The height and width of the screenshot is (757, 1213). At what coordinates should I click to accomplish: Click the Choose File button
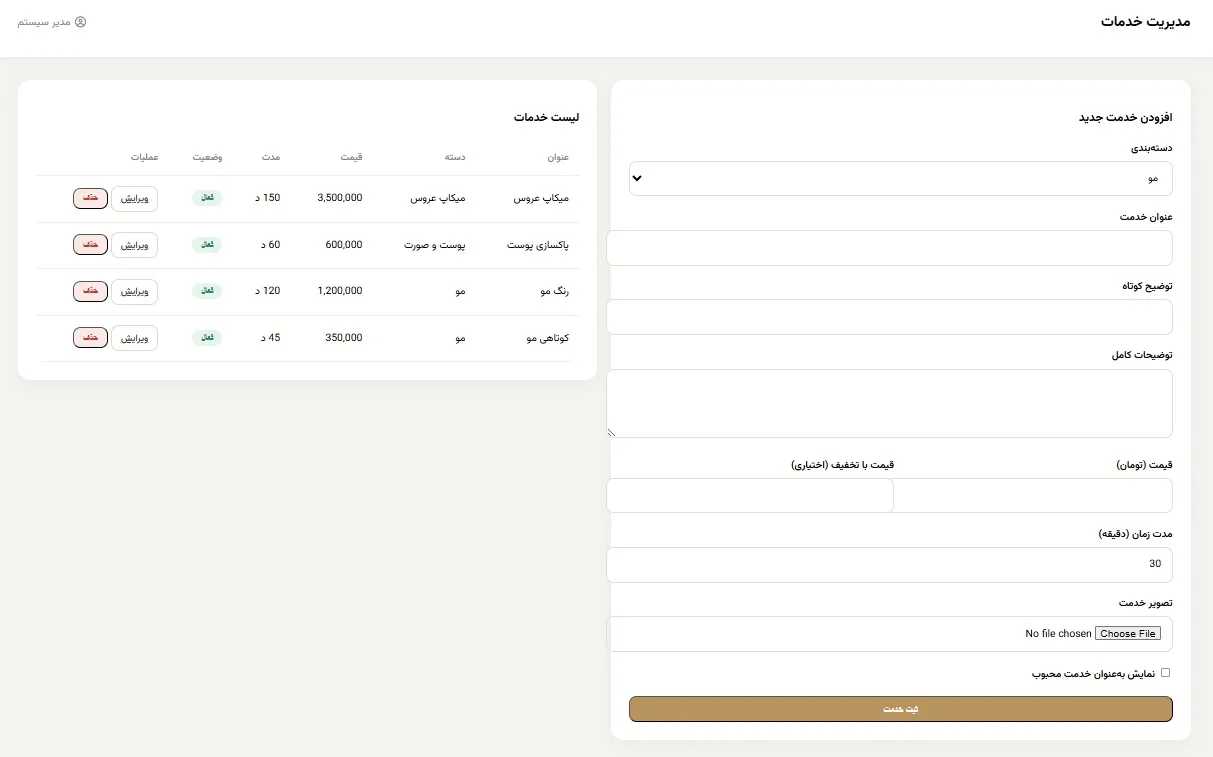click(1128, 634)
